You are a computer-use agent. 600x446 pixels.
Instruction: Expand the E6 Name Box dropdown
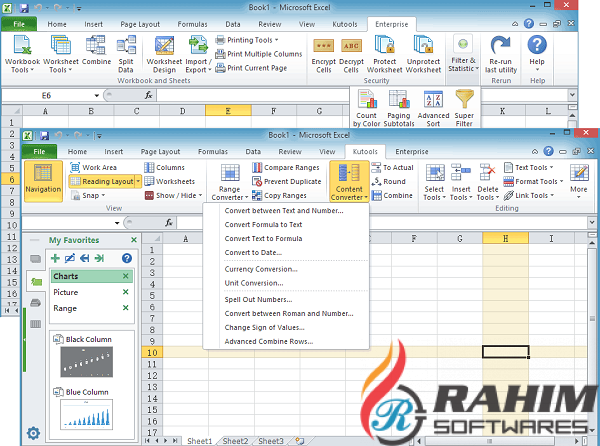click(96, 96)
